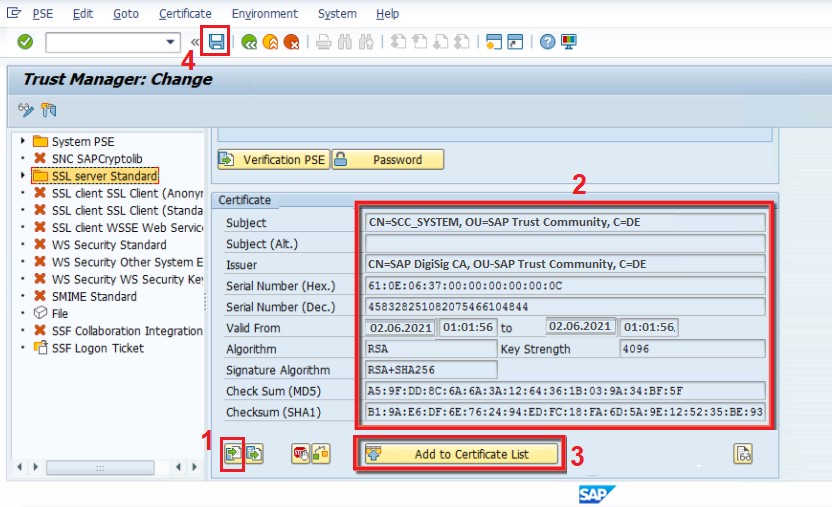Screen dimensions: 832x507
Task: Click the Generate Shortcut icon
Action: point(515,41)
